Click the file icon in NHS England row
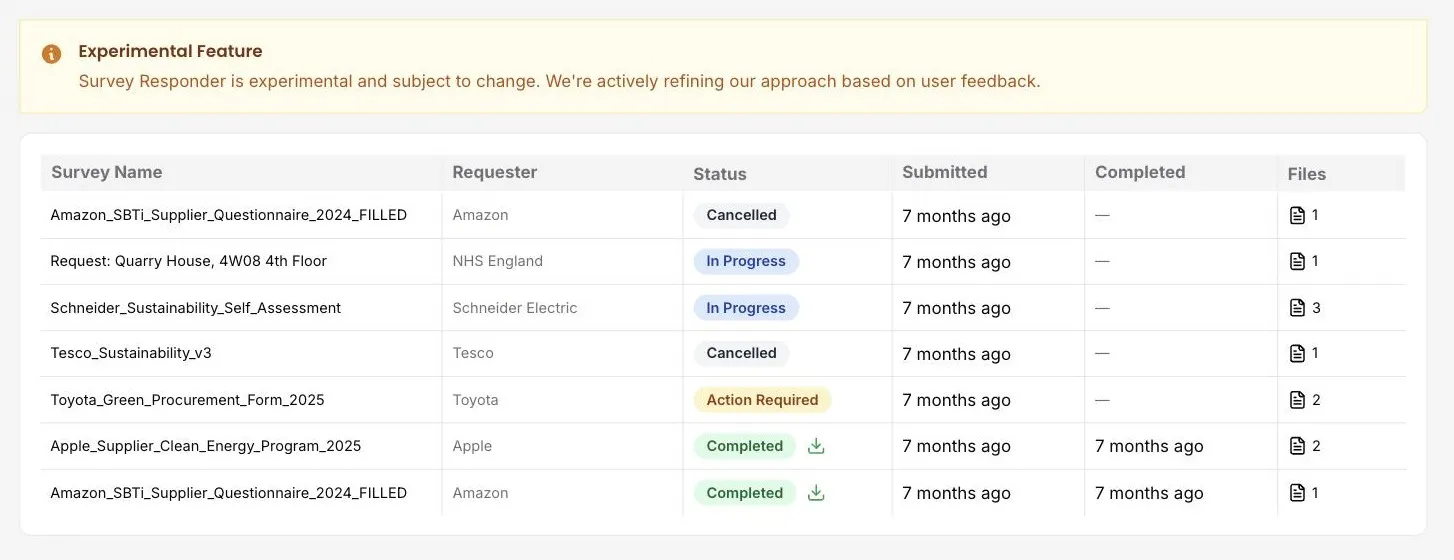This screenshot has width=1454, height=560. [1297, 261]
